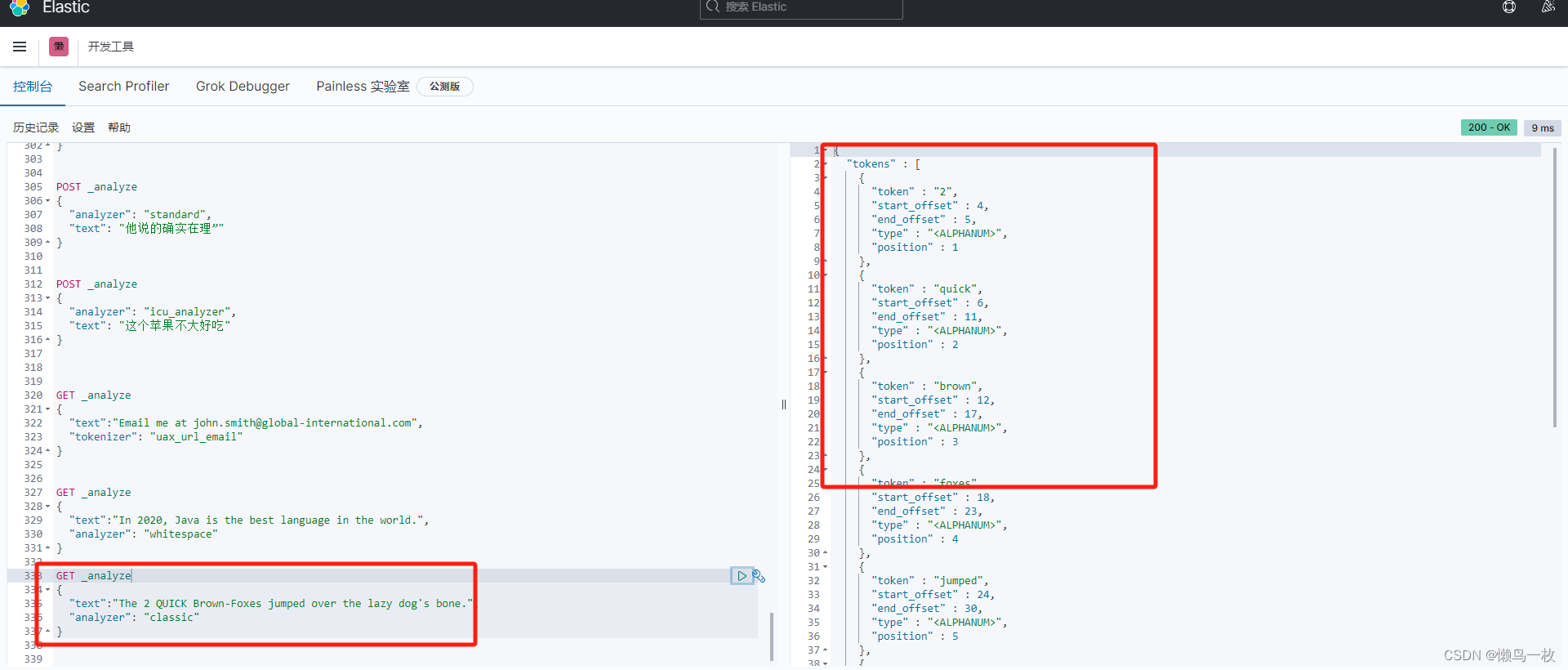Collapse the request block at line 321
This screenshot has height=670, width=1568.
(x=47, y=409)
